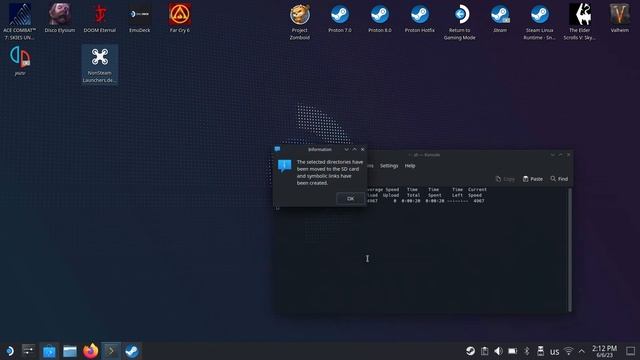Switch the US keyboard layout indicator
The height and width of the screenshot is (360, 640).
tap(554, 352)
